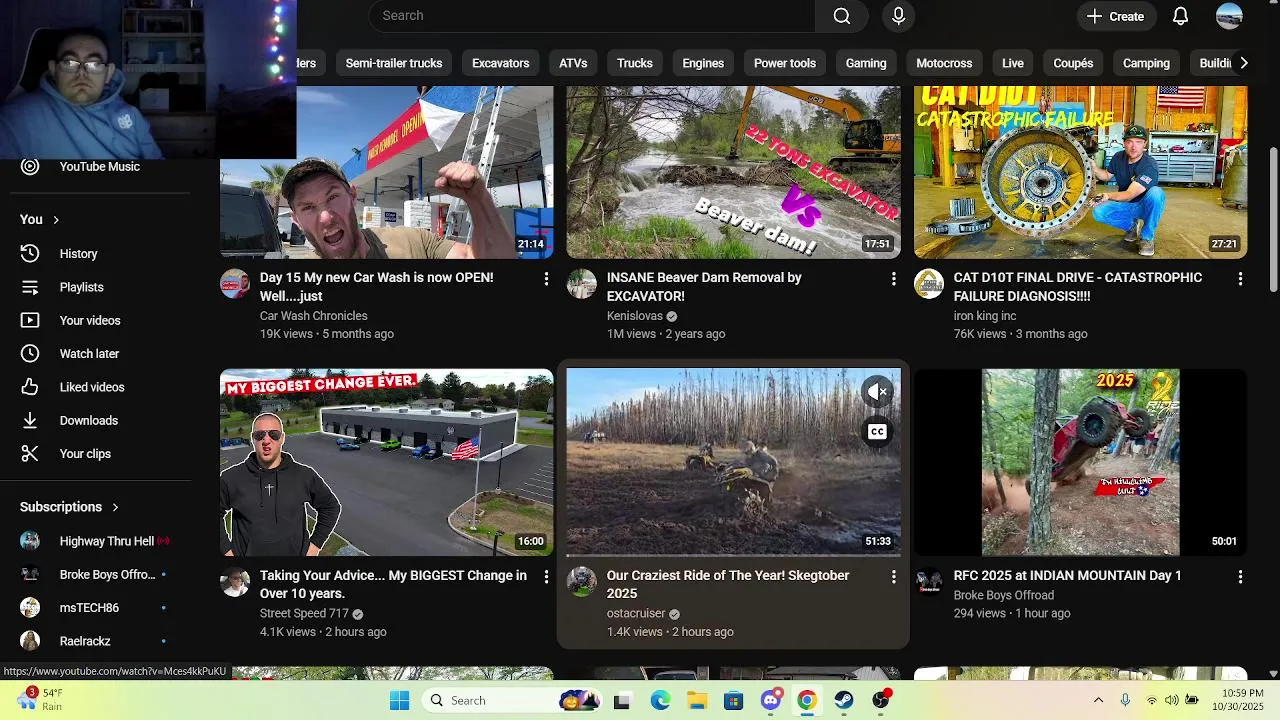1280x720 pixels.
Task: Toggle captions on Skegtober preview
Action: [877, 432]
